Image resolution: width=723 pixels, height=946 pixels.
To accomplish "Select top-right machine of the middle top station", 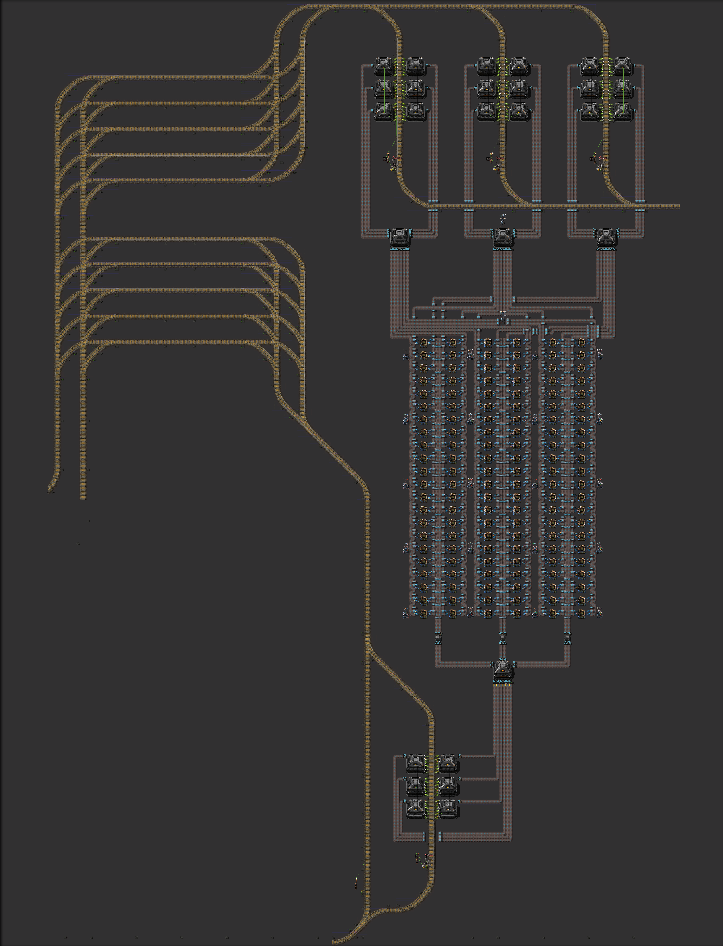I will tap(518, 66).
